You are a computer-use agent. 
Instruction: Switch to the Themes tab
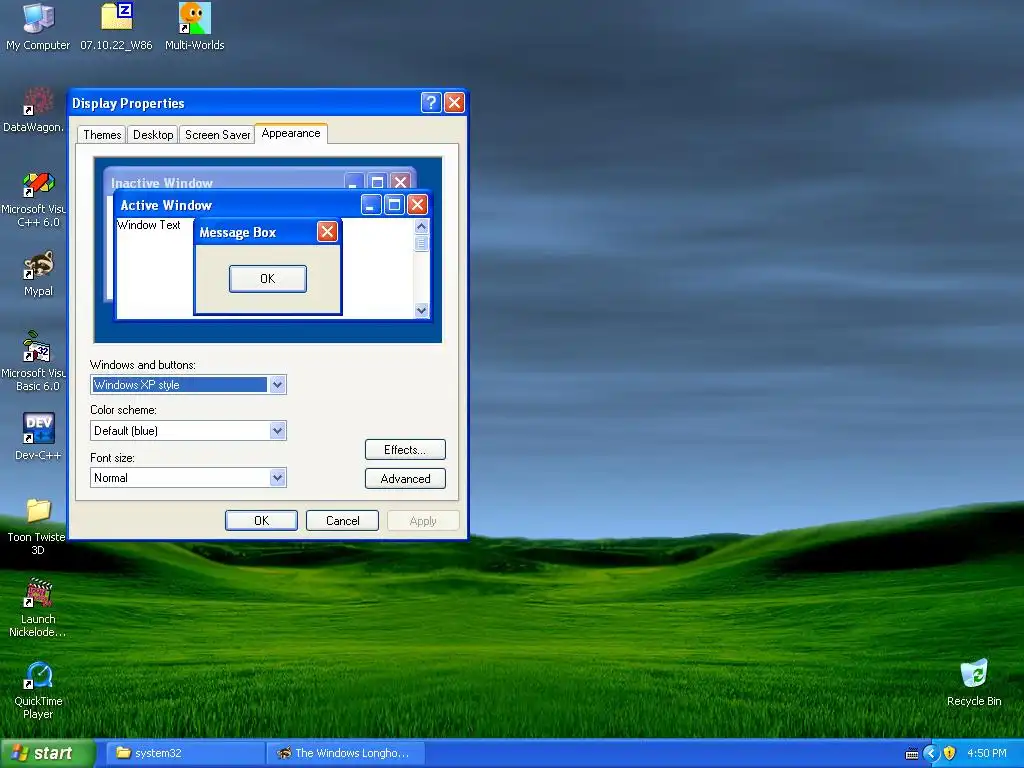coord(102,135)
